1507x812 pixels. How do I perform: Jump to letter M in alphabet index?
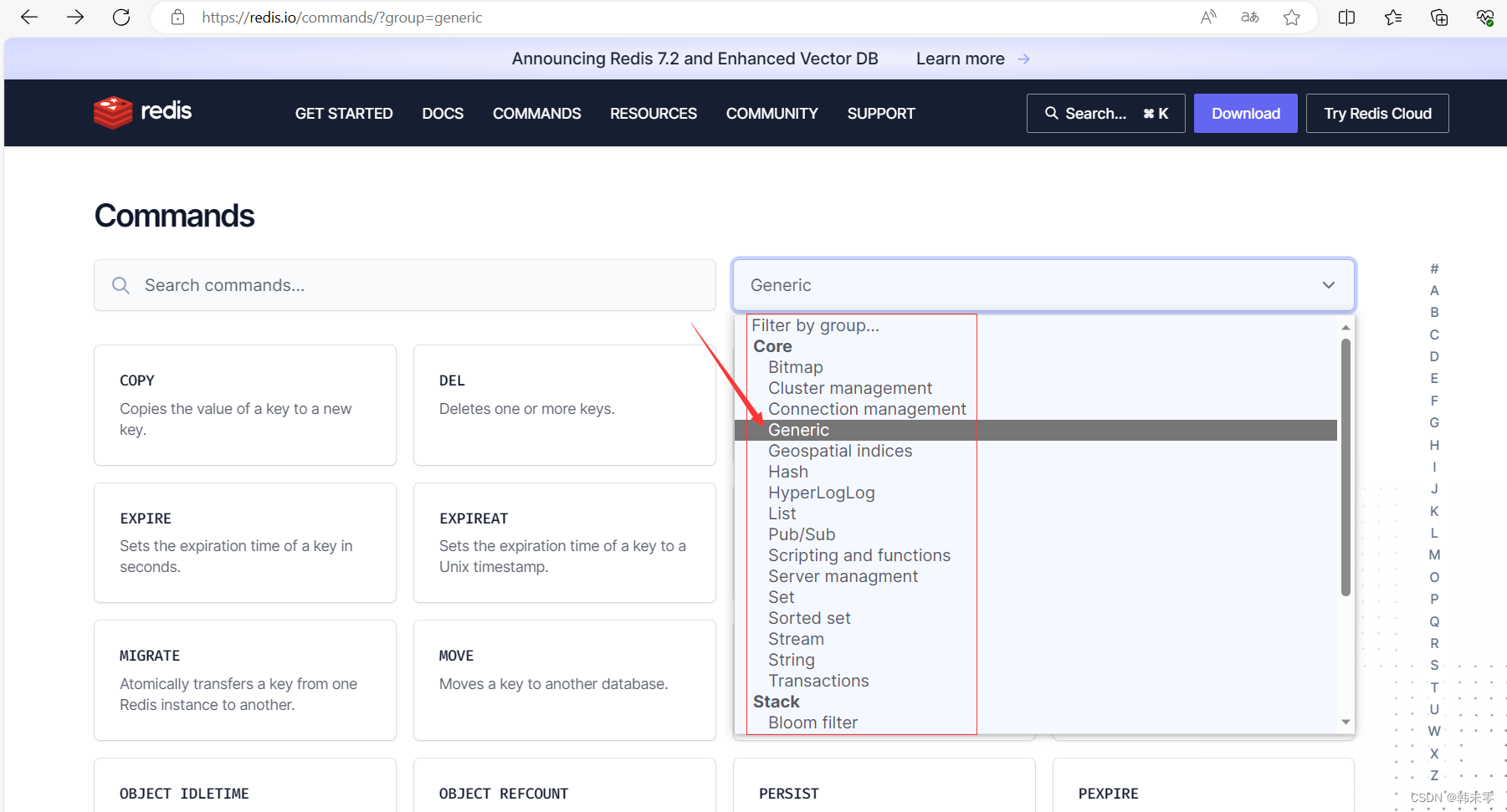pyautogui.click(x=1434, y=554)
